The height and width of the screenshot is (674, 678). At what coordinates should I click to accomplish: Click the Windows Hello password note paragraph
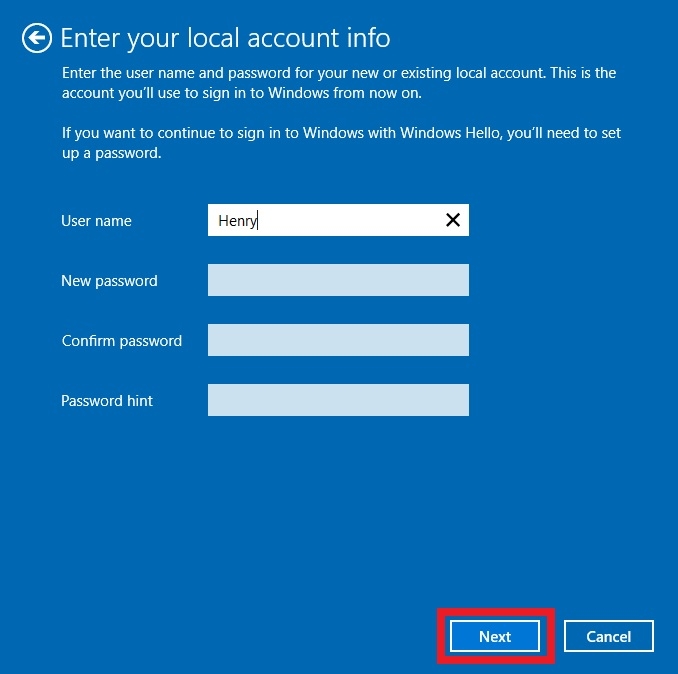point(342,143)
